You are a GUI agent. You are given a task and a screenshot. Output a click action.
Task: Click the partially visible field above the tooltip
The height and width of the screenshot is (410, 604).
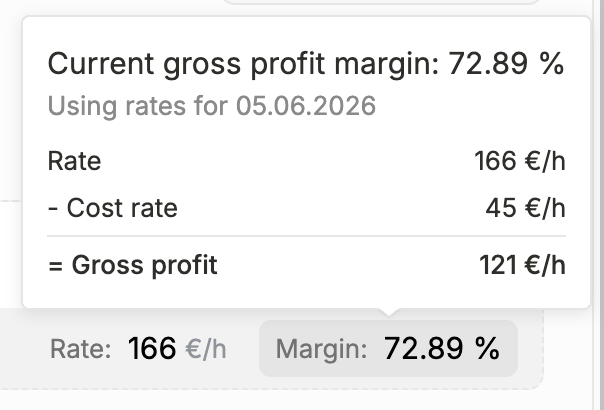pyautogui.click(x=381, y=2)
